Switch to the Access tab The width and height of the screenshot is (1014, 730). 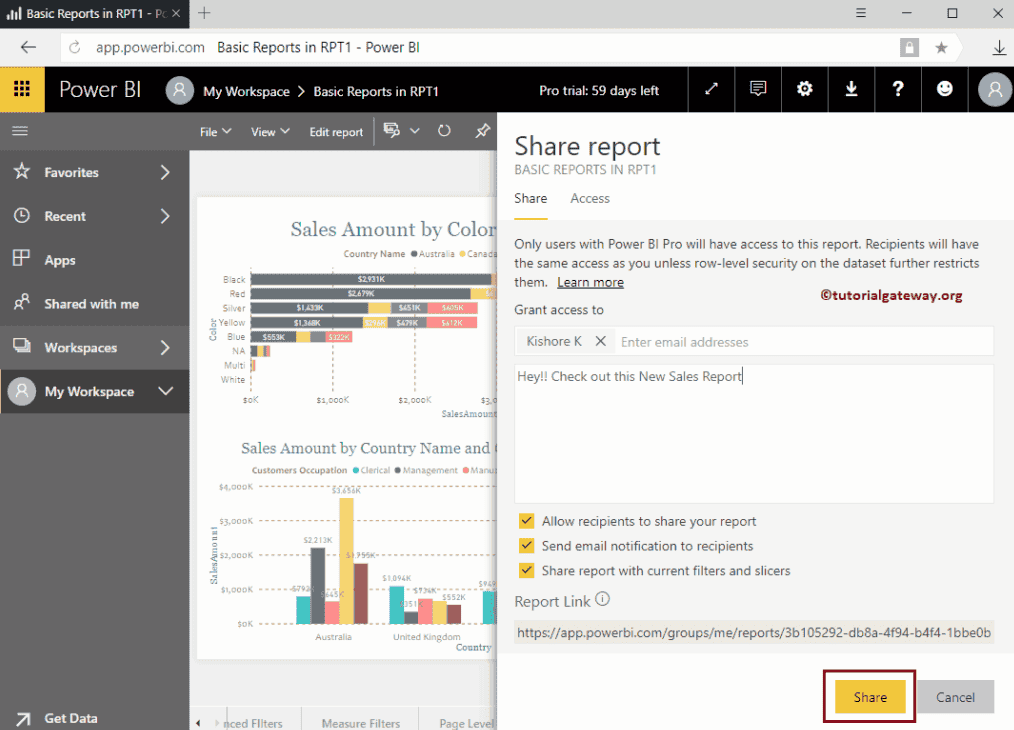coord(589,198)
